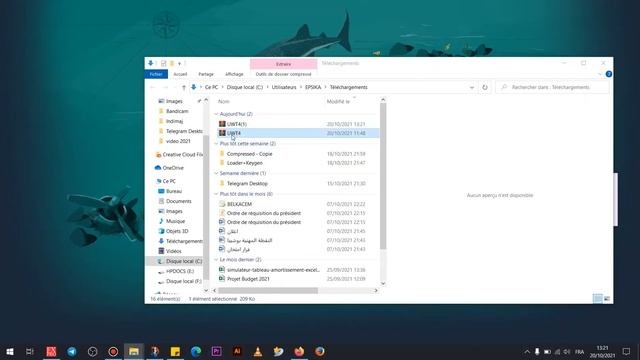The image size is (640, 360).
Task: Open the Fichier menu tab
Action: click(156, 74)
